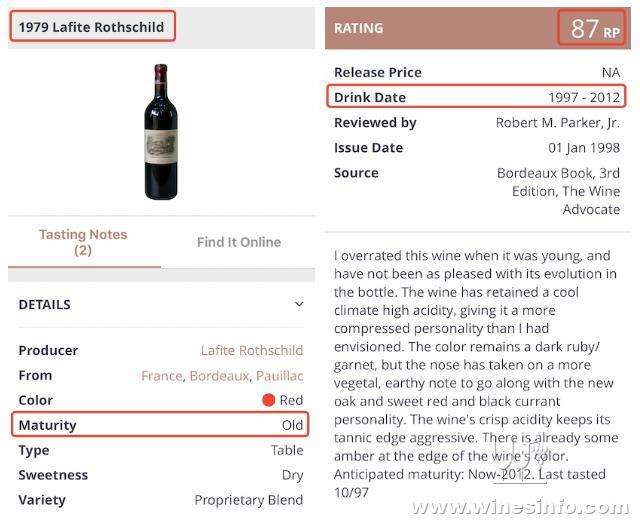Follow the Pauillac appellation link
The width and height of the screenshot is (640, 526).
(280, 375)
